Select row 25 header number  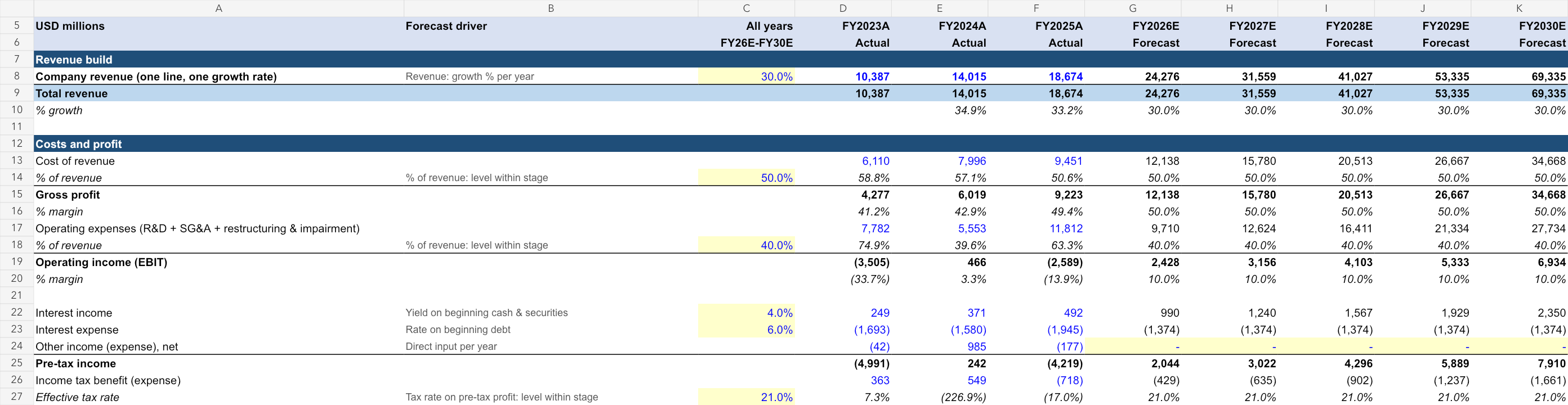pos(16,363)
